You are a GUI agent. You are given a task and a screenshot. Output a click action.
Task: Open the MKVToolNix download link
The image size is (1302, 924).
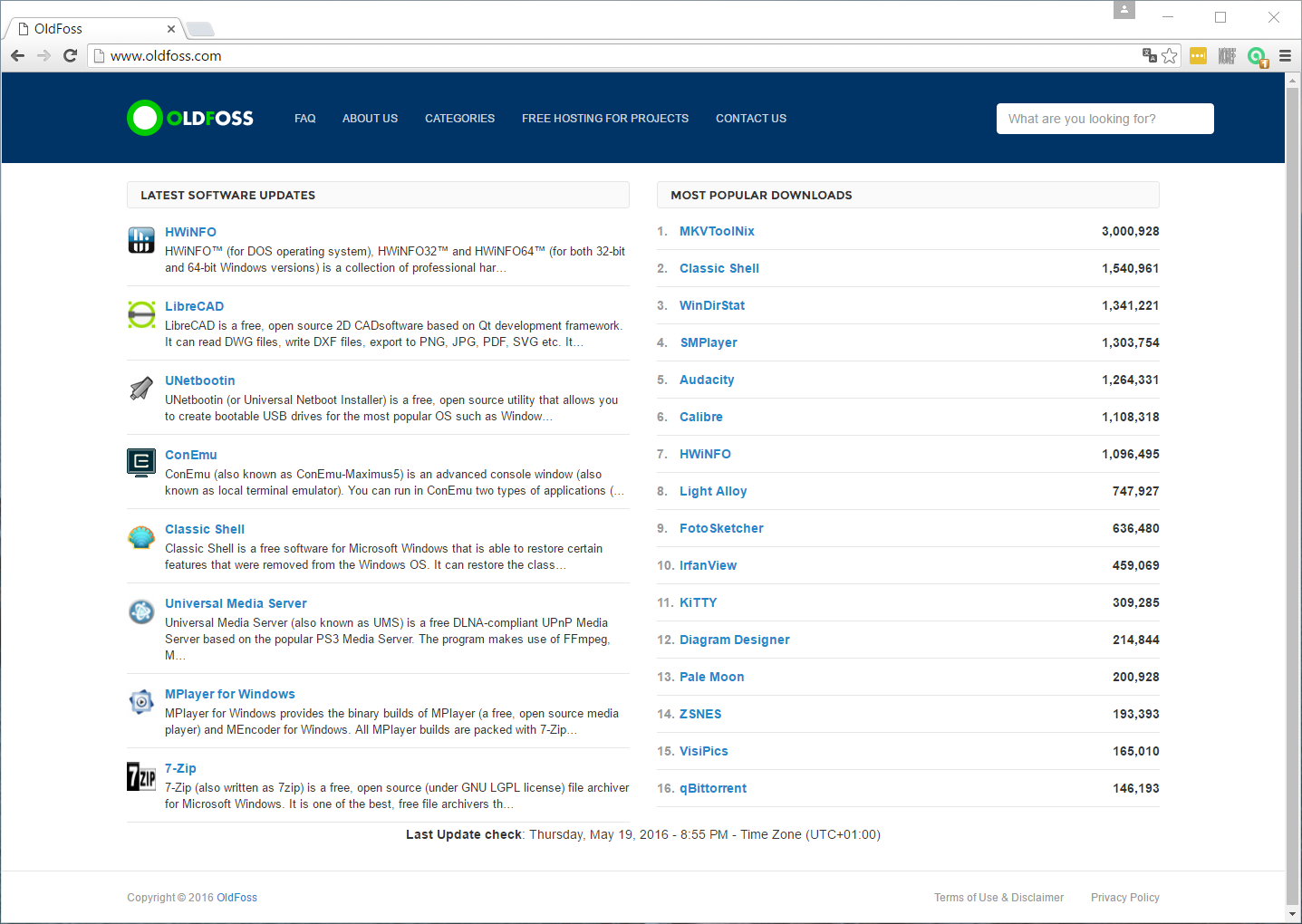tap(717, 231)
